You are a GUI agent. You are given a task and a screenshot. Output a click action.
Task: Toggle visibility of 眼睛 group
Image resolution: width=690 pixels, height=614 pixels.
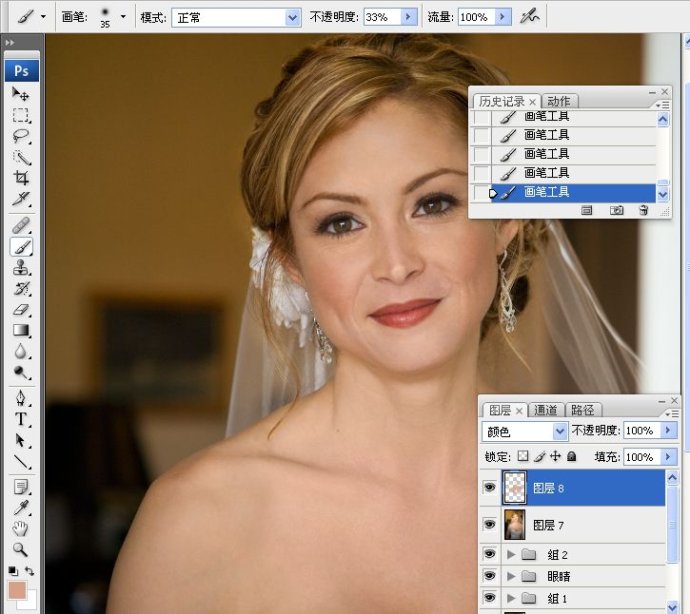pos(489,576)
